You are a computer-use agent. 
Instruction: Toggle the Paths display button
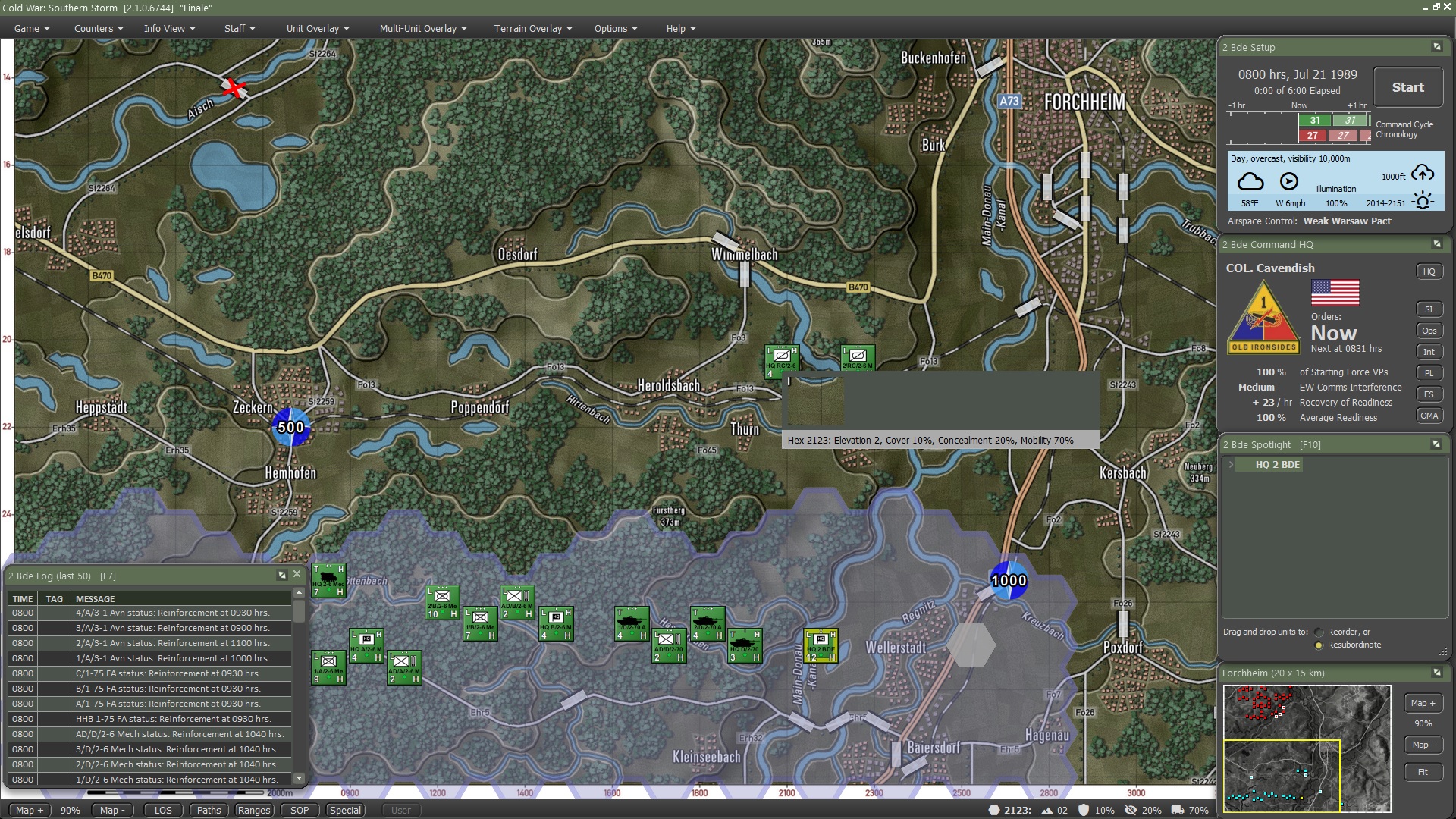click(209, 810)
